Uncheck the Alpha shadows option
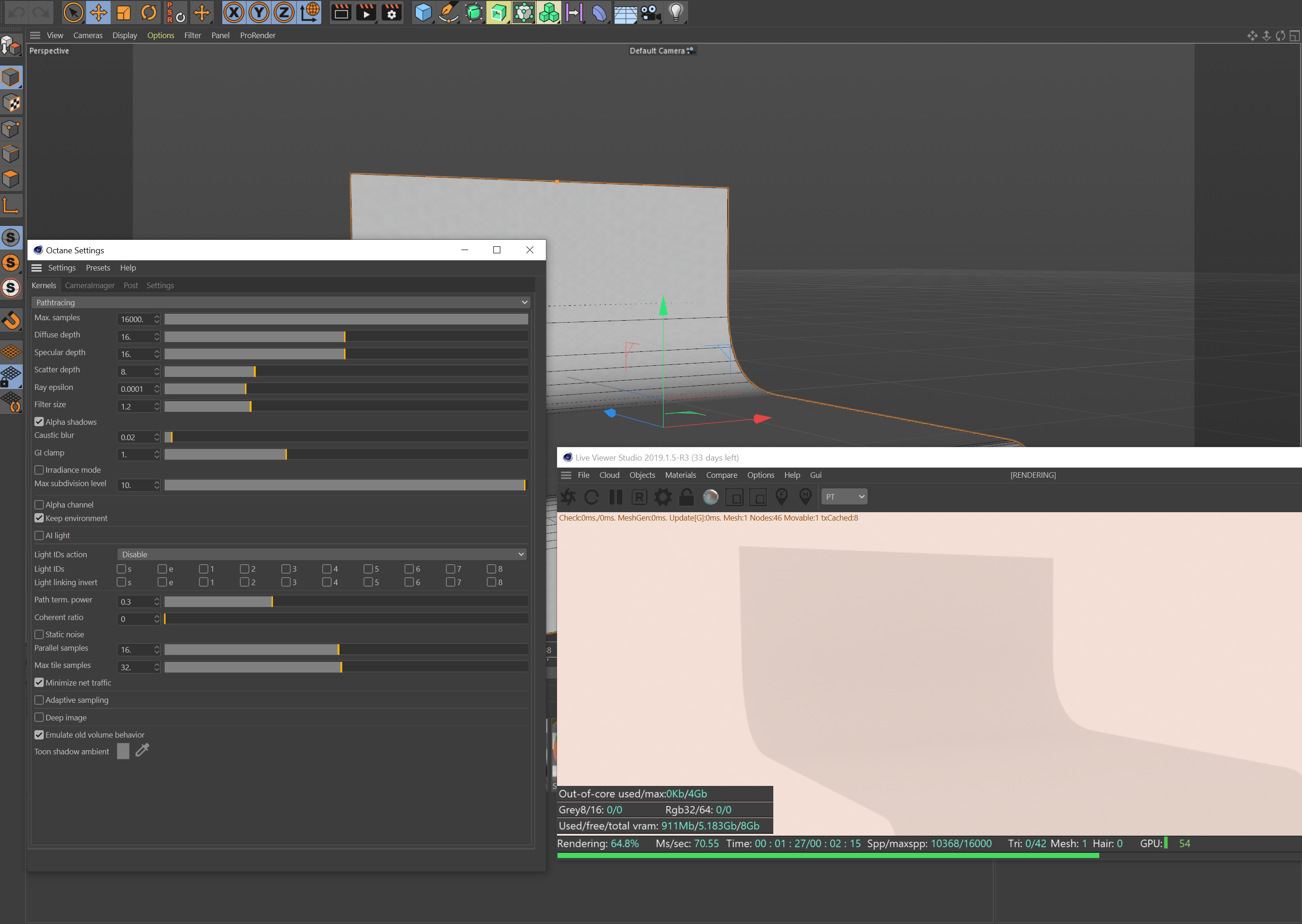1302x924 pixels. click(39, 422)
